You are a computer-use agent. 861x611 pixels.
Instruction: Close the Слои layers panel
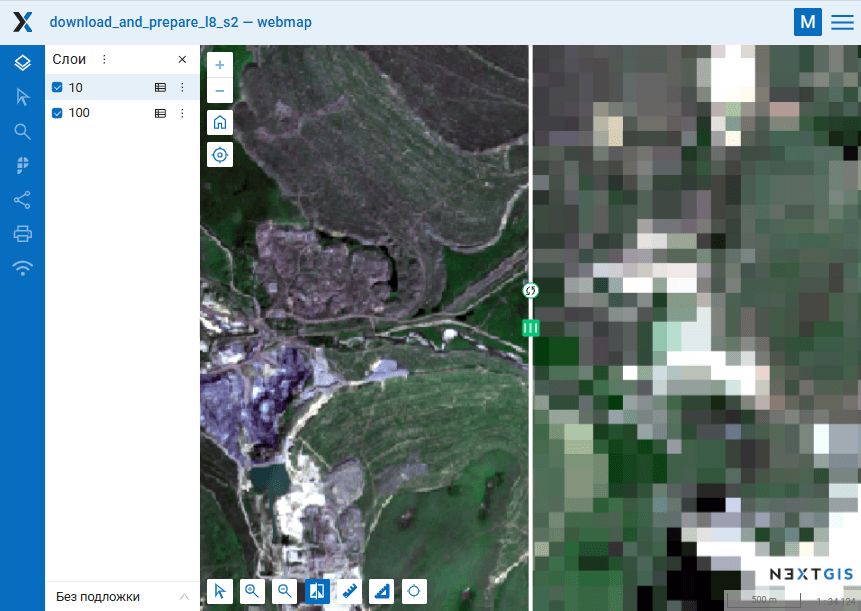tap(182, 60)
